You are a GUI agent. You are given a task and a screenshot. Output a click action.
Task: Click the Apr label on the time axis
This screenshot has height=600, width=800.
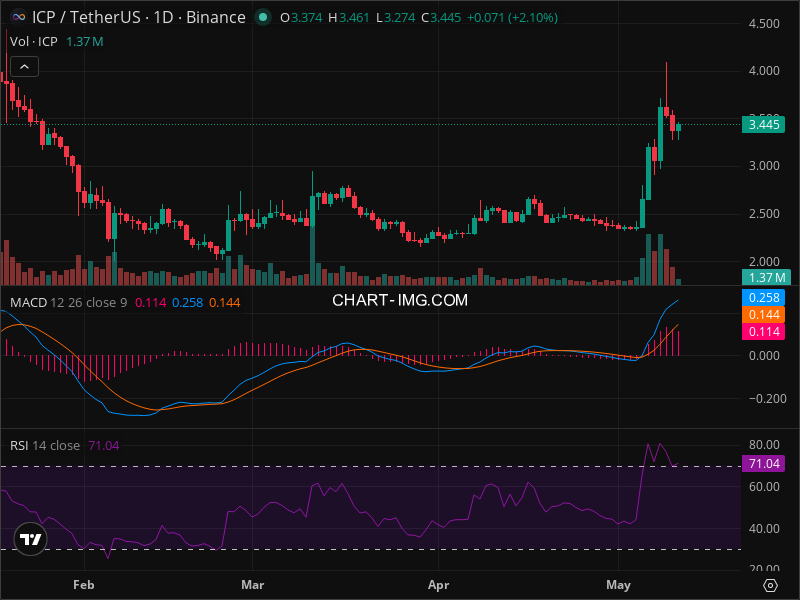[438, 585]
